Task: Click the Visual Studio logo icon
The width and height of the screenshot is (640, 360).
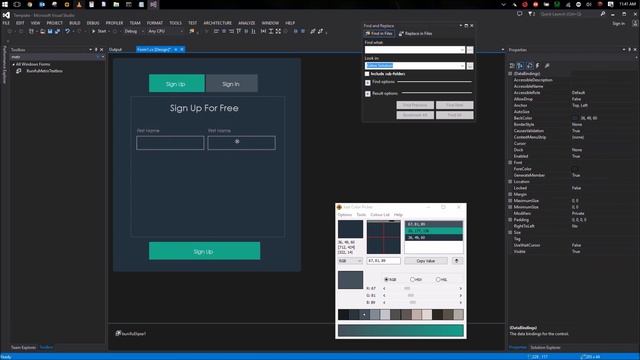Action: (x=6, y=15)
